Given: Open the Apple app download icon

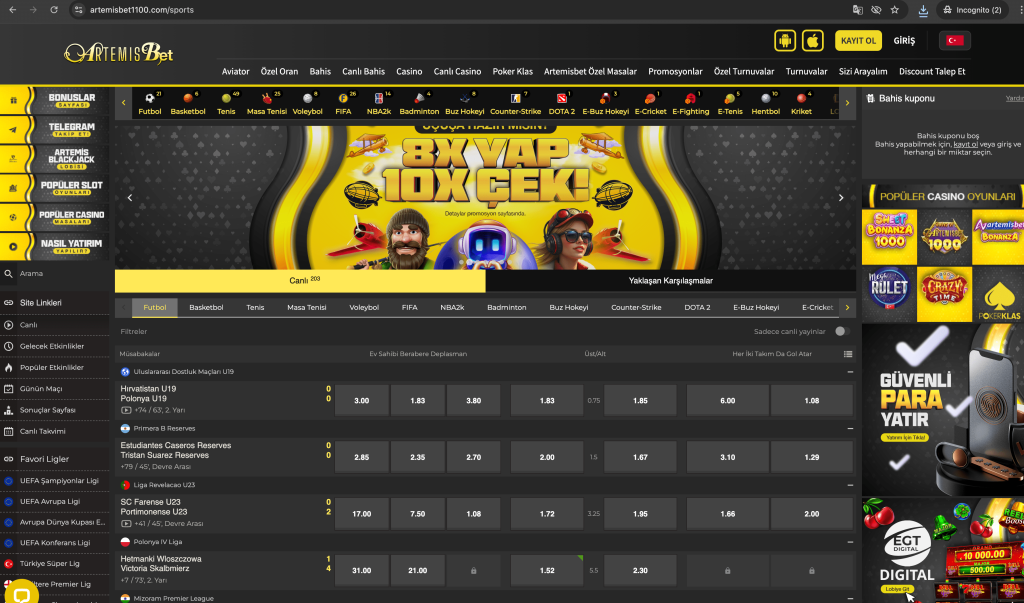Looking at the screenshot, I should 812,41.
